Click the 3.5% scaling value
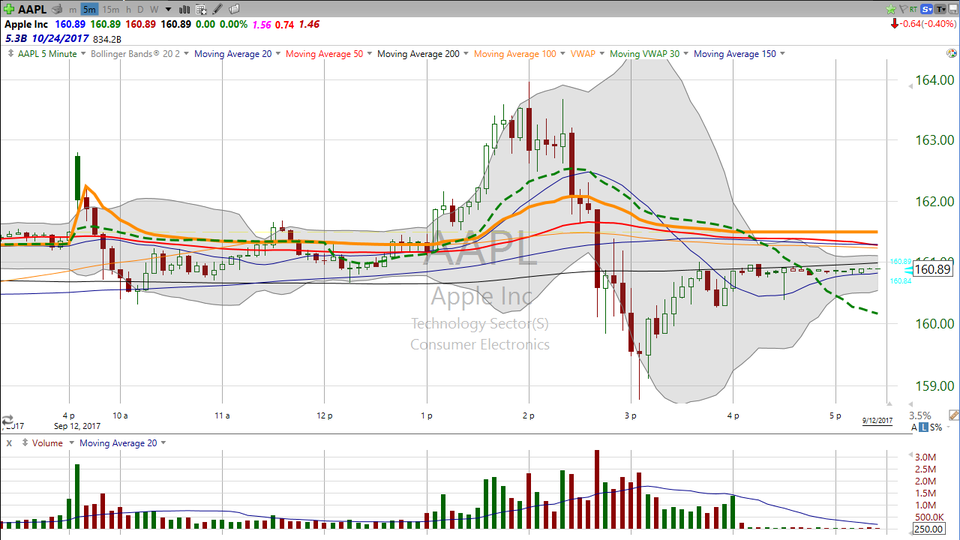The width and height of the screenshot is (960, 540). pos(920,416)
